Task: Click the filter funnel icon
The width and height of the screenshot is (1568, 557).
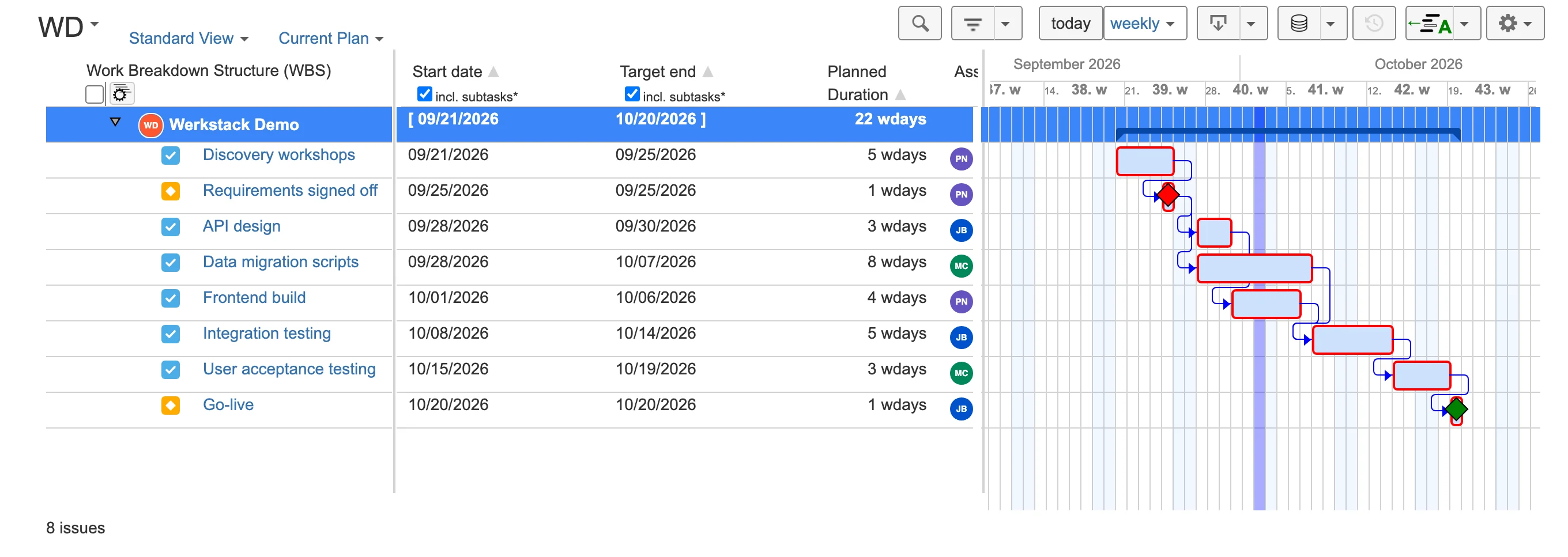Action: [972, 24]
